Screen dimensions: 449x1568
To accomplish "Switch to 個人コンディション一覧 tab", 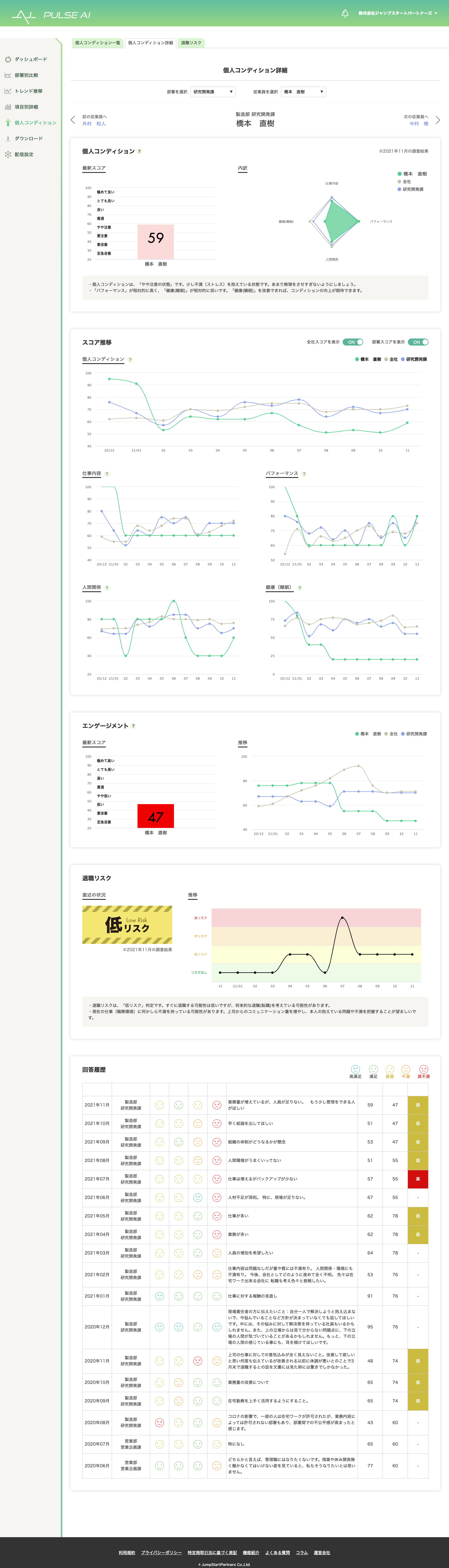I will pyautogui.click(x=98, y=43).
